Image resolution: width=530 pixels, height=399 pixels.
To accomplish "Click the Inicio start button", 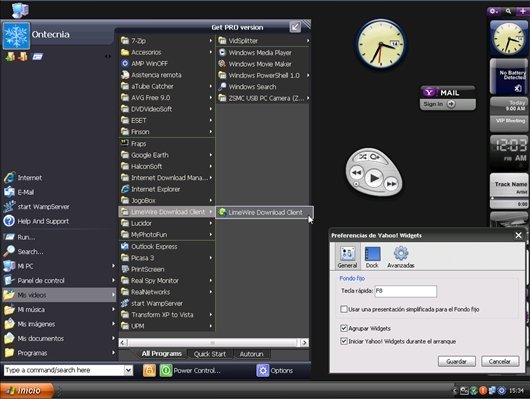I will tap(27, 391).
